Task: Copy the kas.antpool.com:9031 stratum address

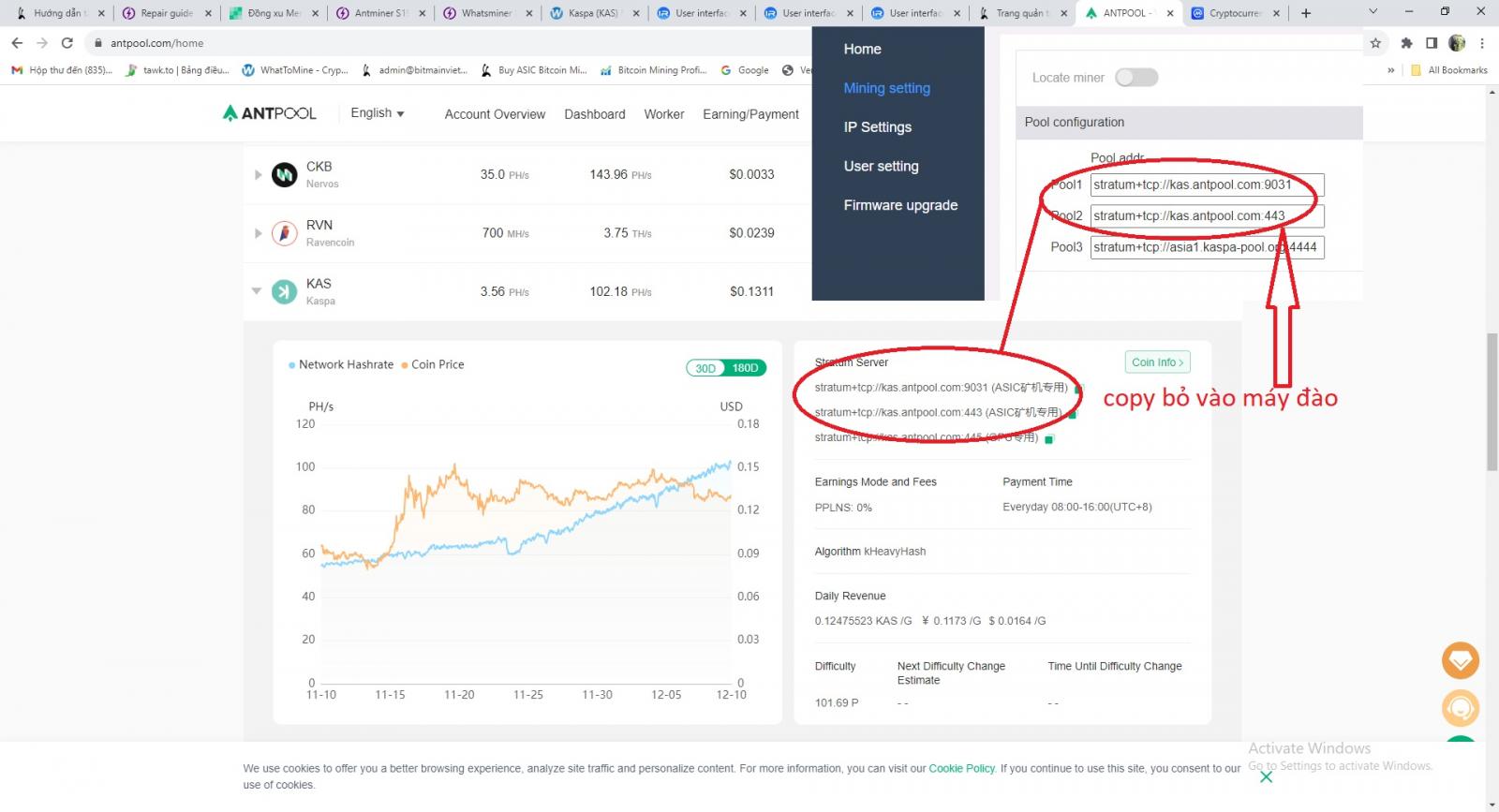Action: (x=1078, y=388)
